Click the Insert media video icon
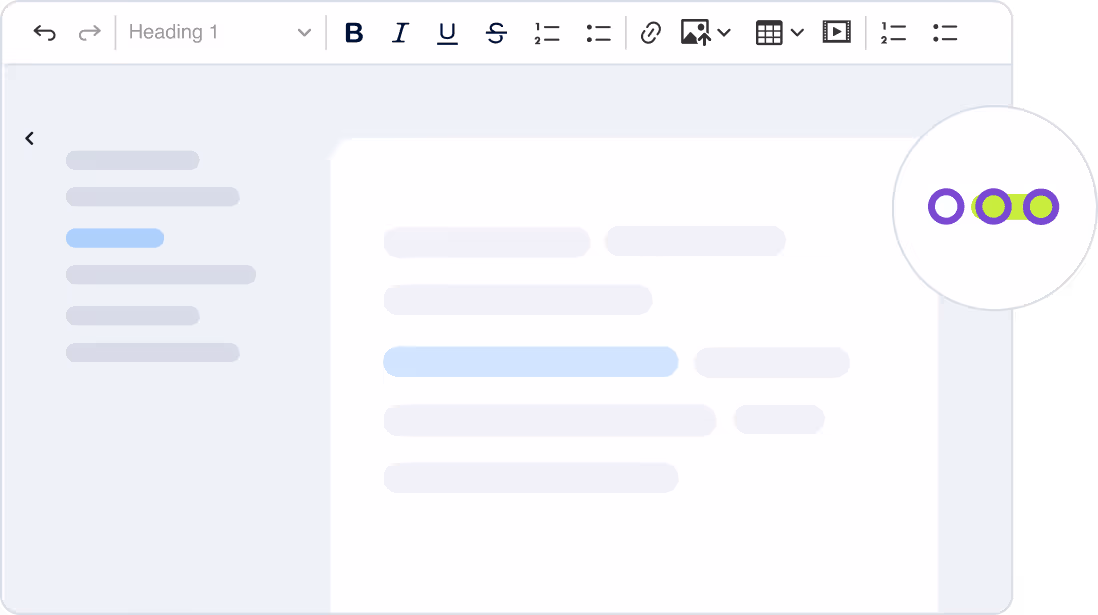The height and width of the screenshot is (615, 1098). tap(836, 32)
